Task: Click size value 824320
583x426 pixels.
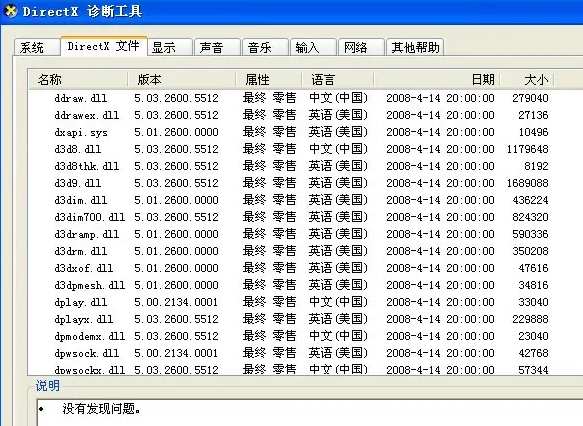Action: [x=530, y=217]
